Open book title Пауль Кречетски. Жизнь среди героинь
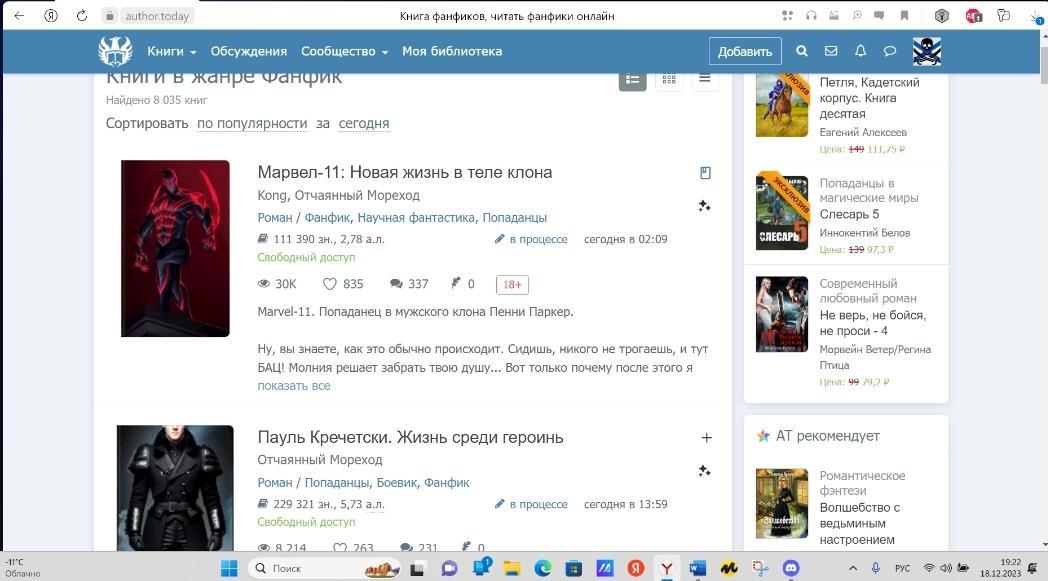Screen dimensions: 1048x581 pyautogui.click(x=410, y=437)
